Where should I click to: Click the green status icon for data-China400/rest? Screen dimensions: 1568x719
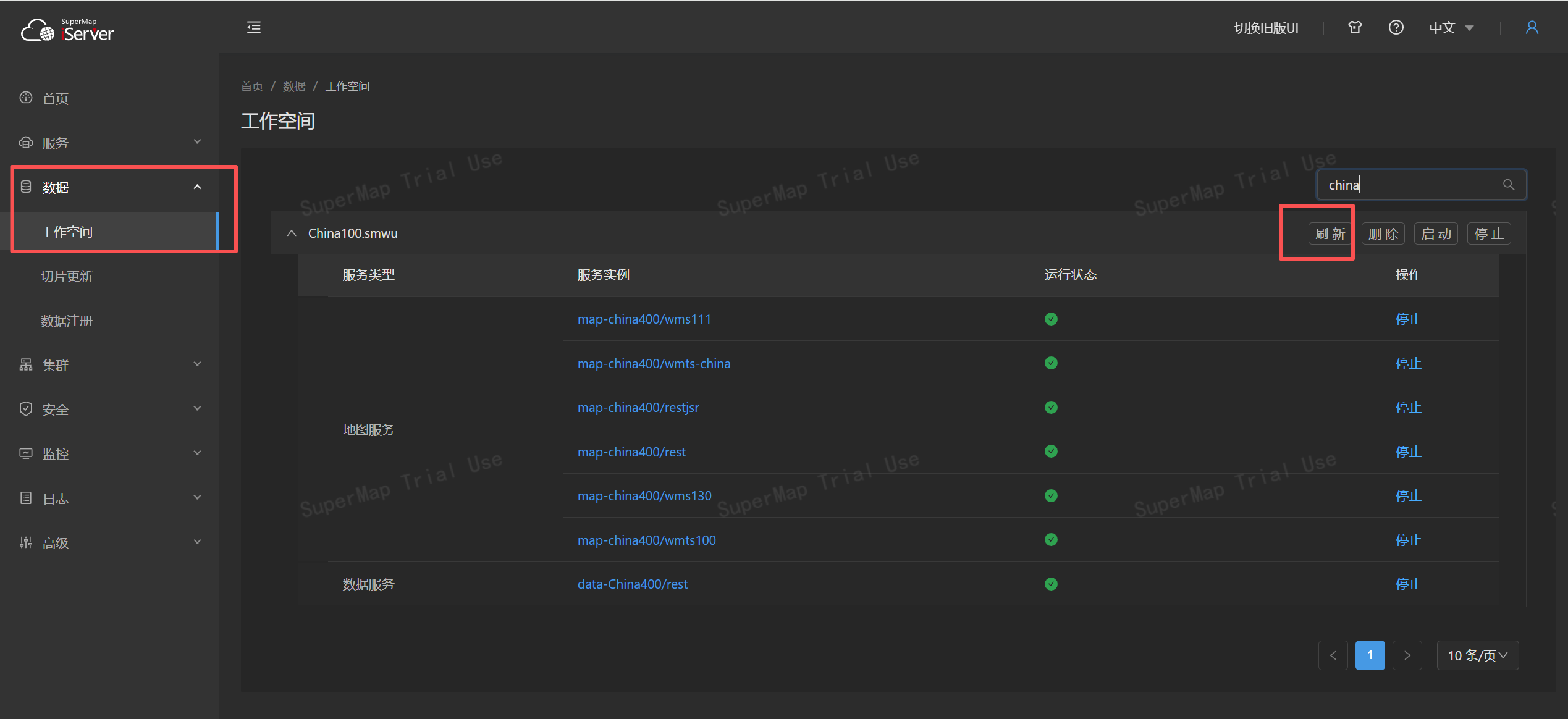coord(1050,584)
